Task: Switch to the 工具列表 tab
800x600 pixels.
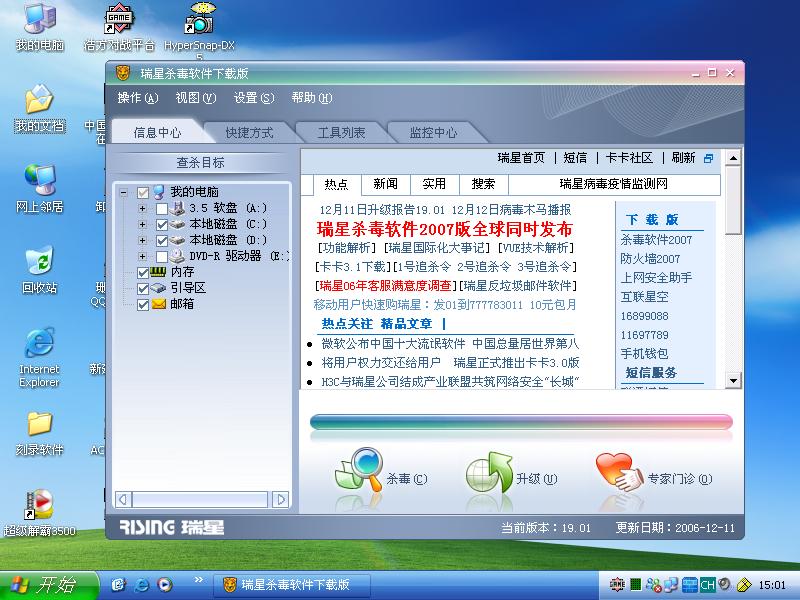Action: click(341, 133)
